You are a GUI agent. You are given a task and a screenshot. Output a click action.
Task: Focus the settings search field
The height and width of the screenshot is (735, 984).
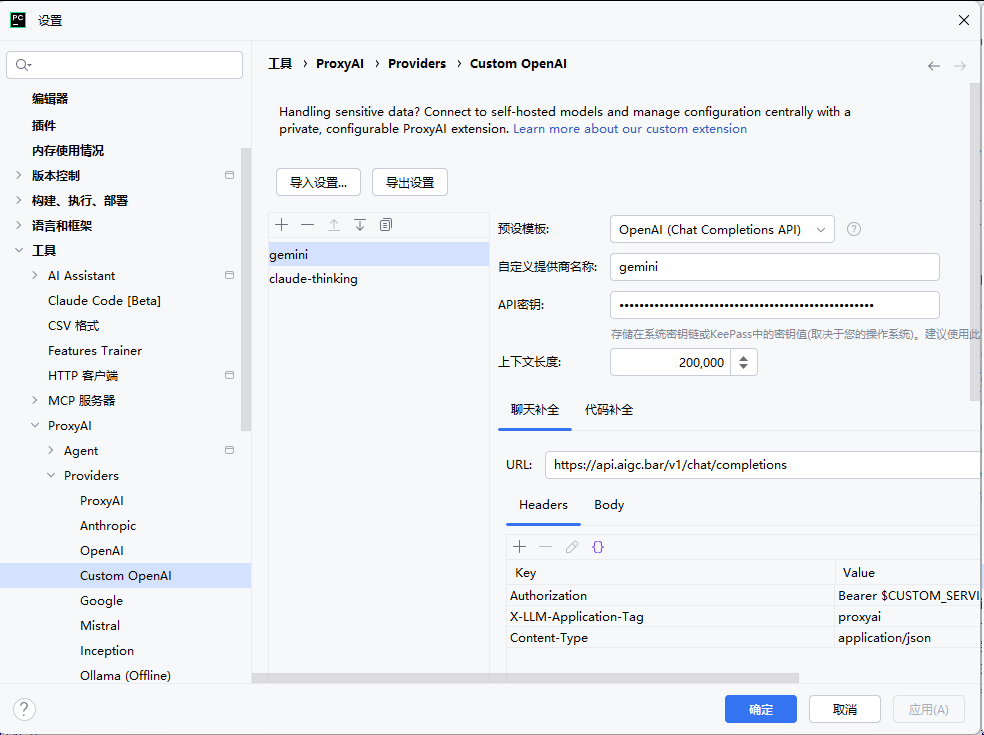coord(124,65)
